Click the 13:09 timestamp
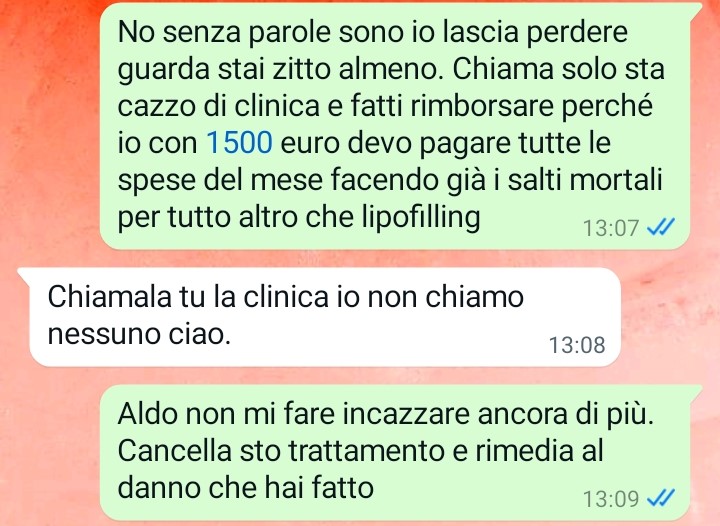The height and width of the screenshot is (526, 720). (611, 499)
